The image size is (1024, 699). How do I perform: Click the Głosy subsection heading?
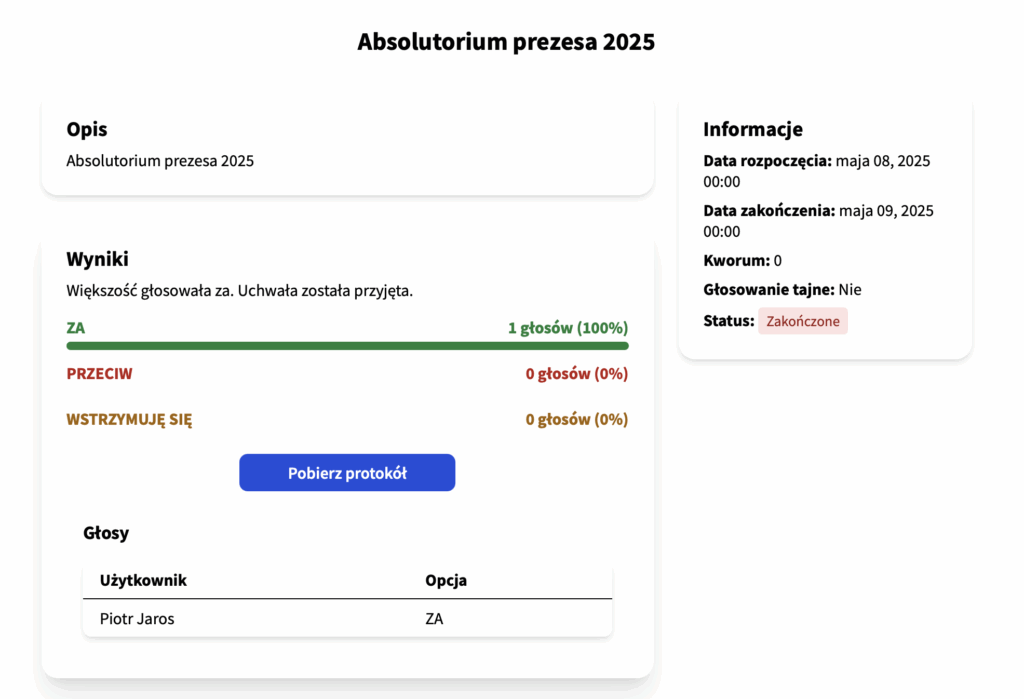[106, 533]
